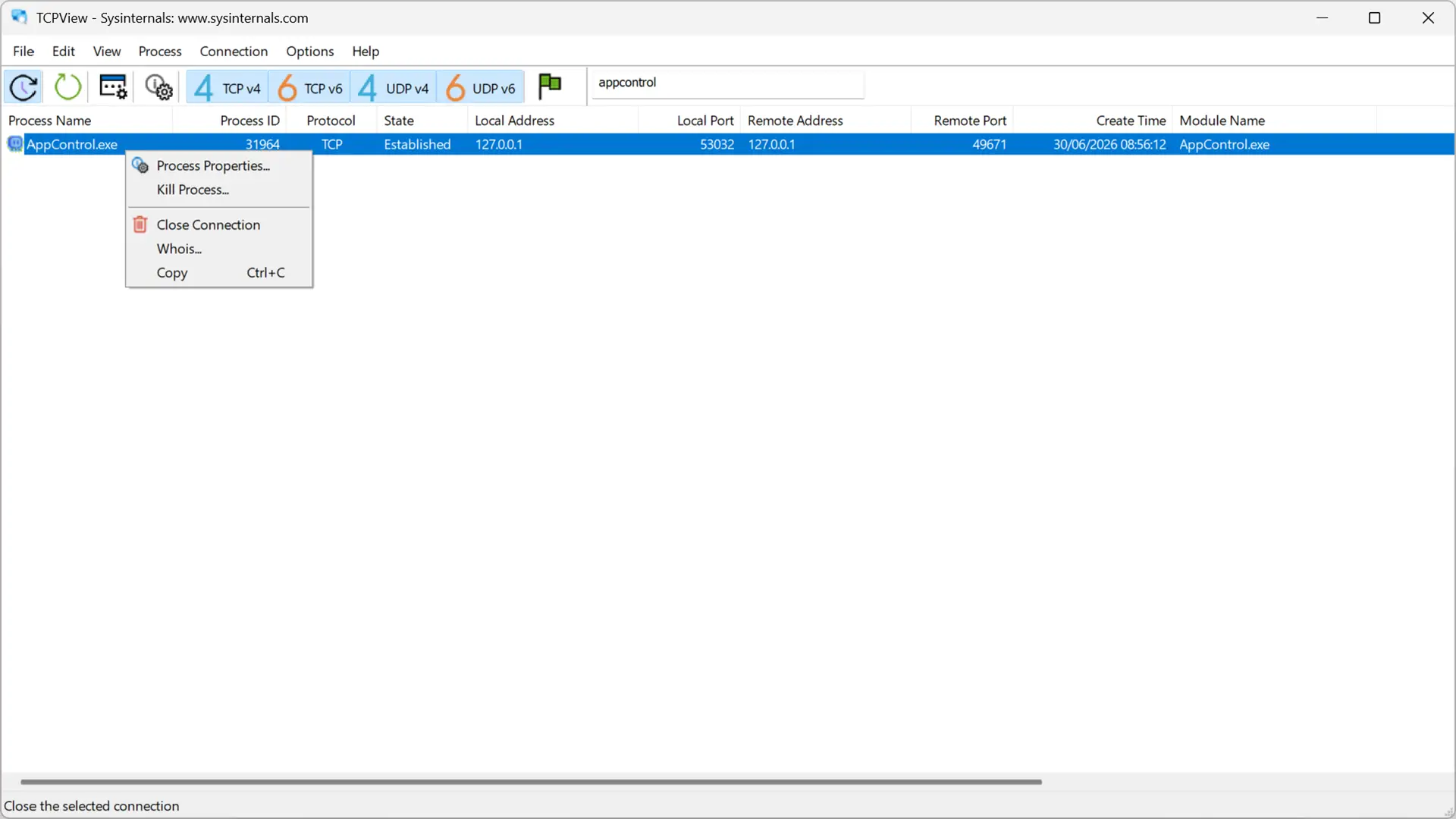This screenshot has width=1456, height=819.
Task: Click the Established state cell
Action: [417, 144]
